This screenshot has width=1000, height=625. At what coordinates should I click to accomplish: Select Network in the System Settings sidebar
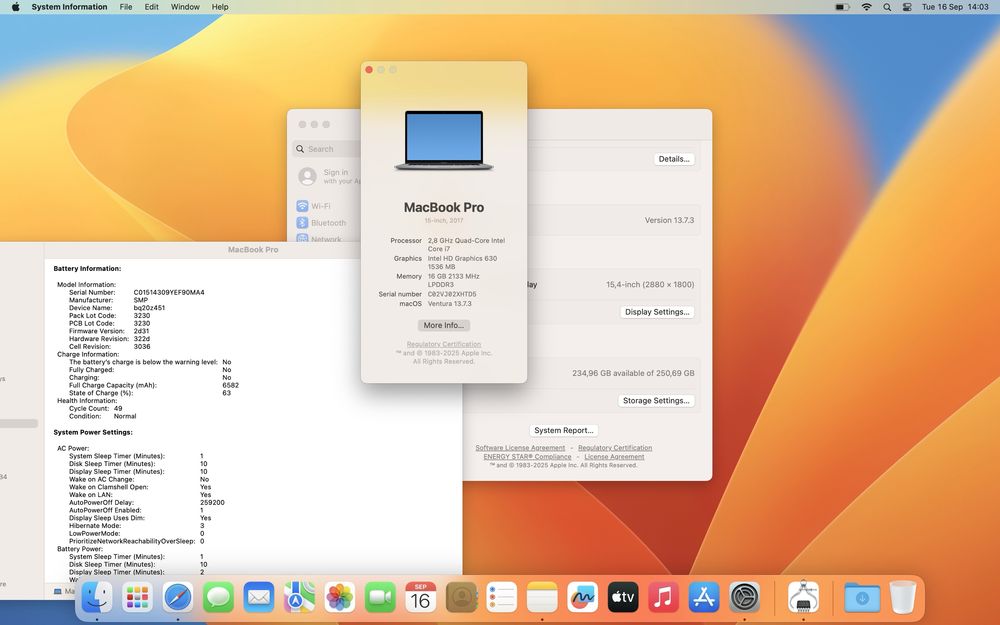click(x=320, y=239)
